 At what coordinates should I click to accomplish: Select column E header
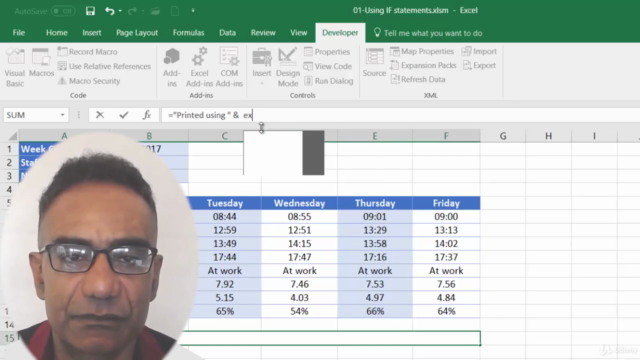pyautogui.click(x=375, y=136)
